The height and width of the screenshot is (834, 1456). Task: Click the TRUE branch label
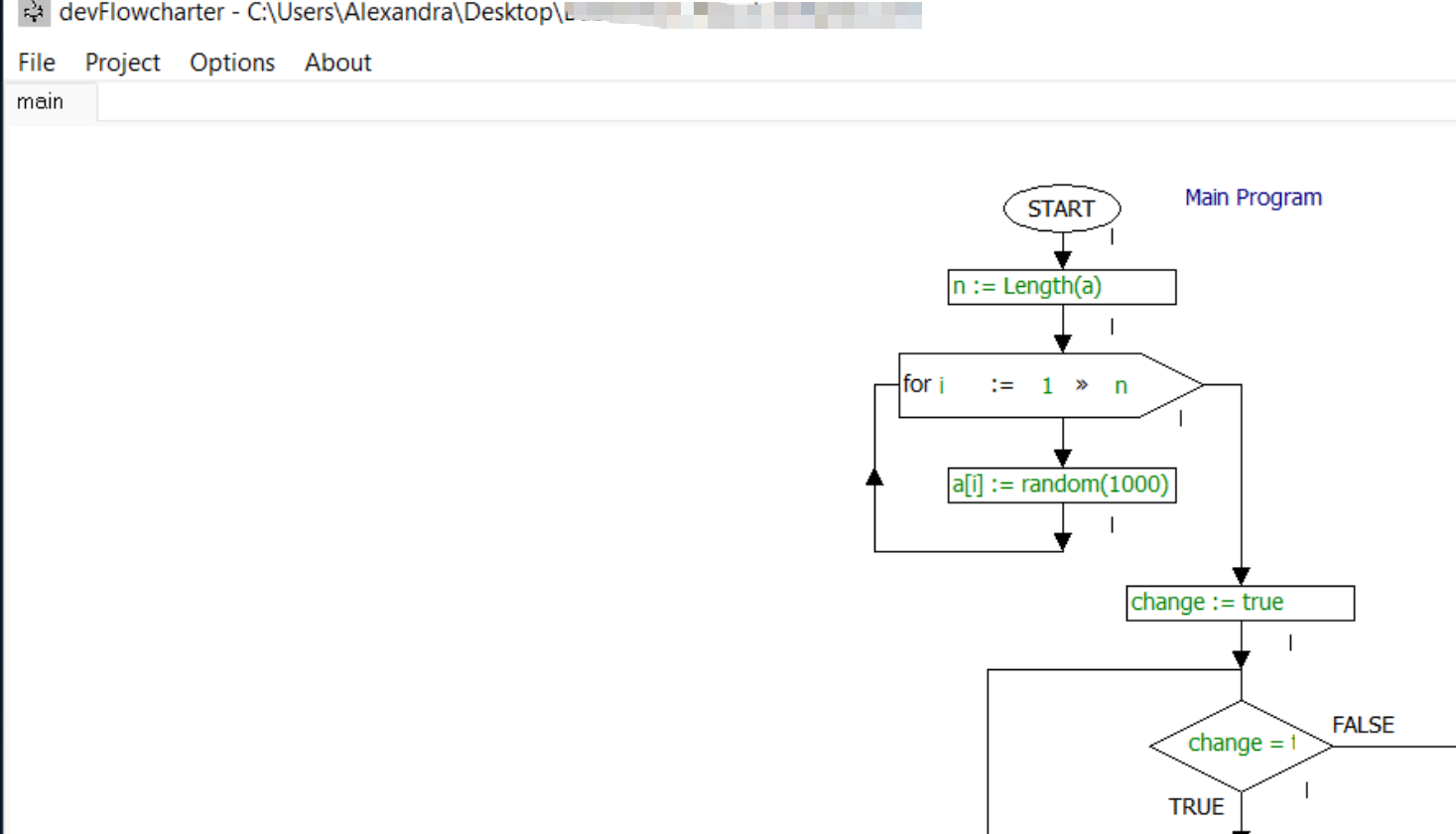pyautogui.click(x=1195, y=807)
